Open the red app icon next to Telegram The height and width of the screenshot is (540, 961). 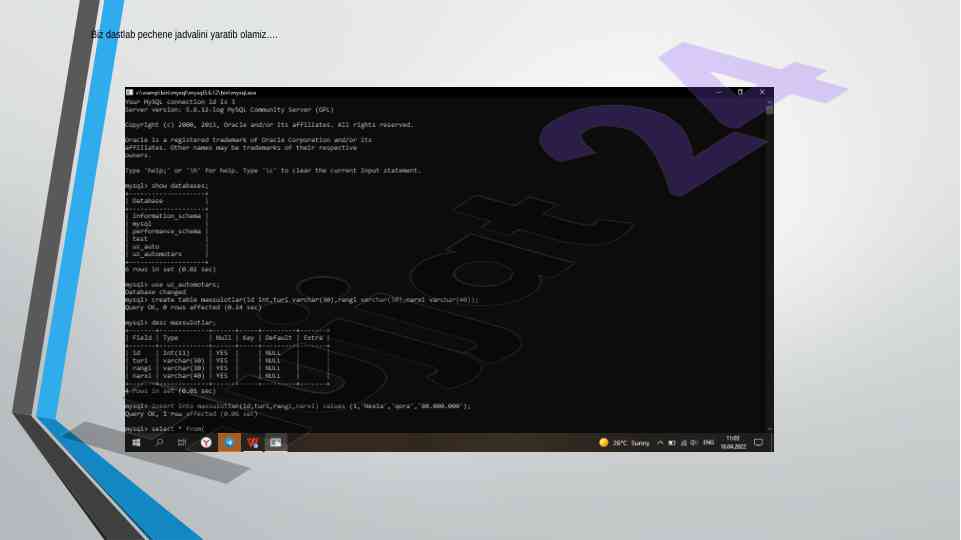[x=253, y=442]
